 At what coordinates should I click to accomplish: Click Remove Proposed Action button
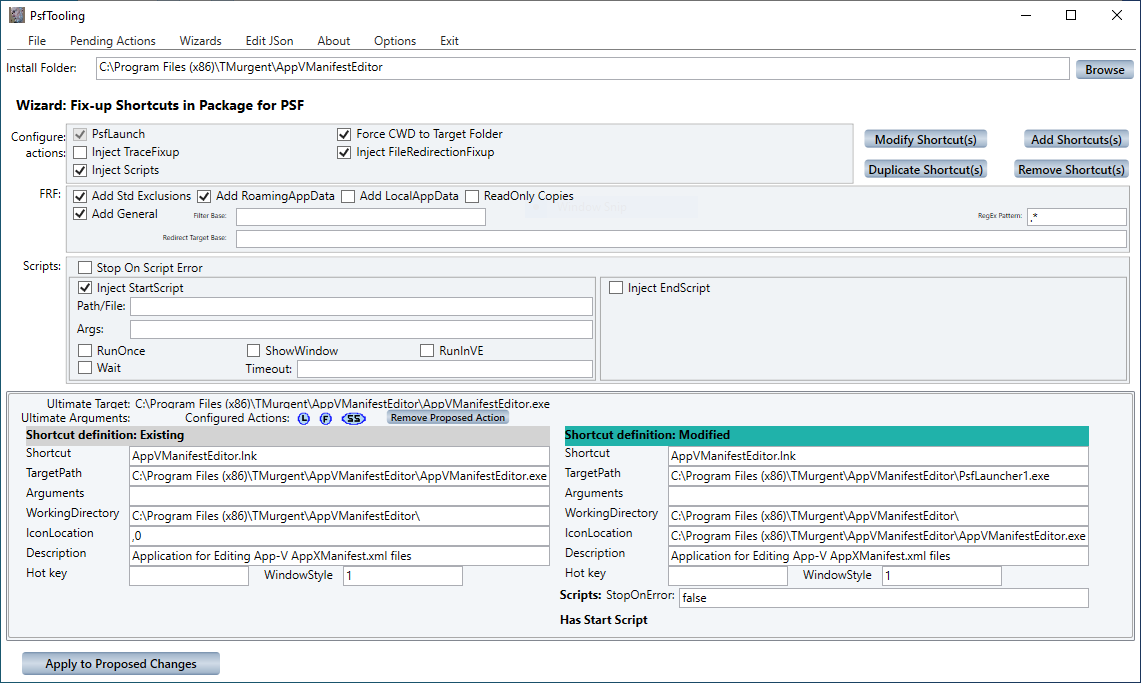[x=448, y=418]
